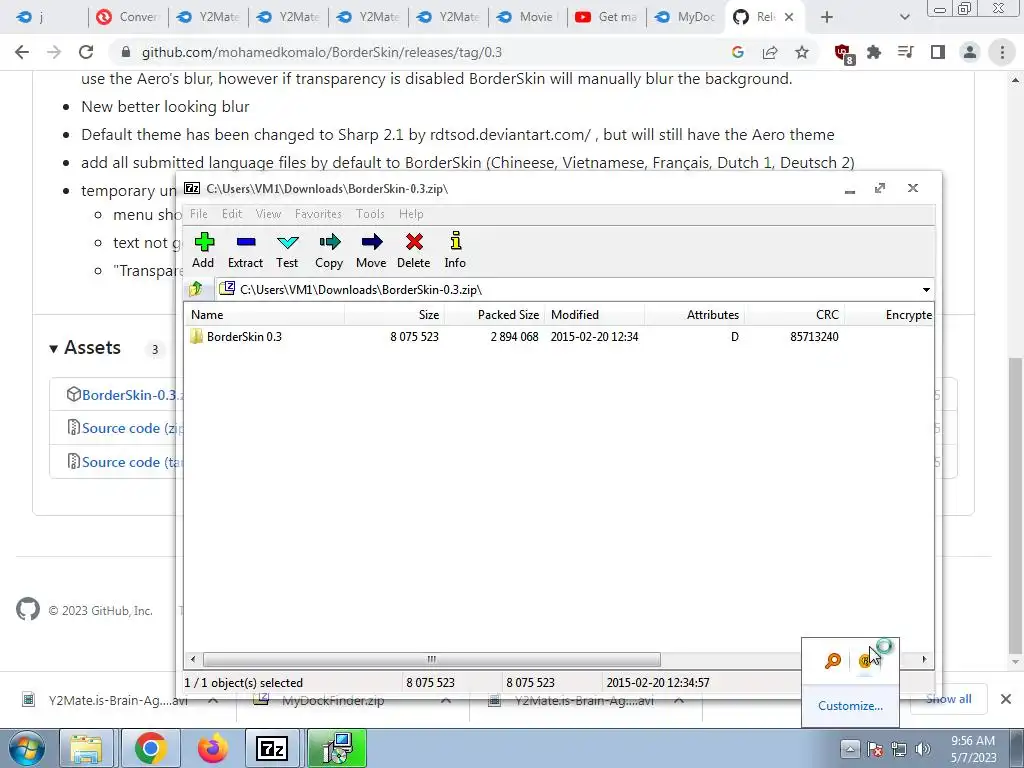Open archive Info from toolbar
Image resolution: width=1024 pixels, height=768 pixels.
coord(455,250)
